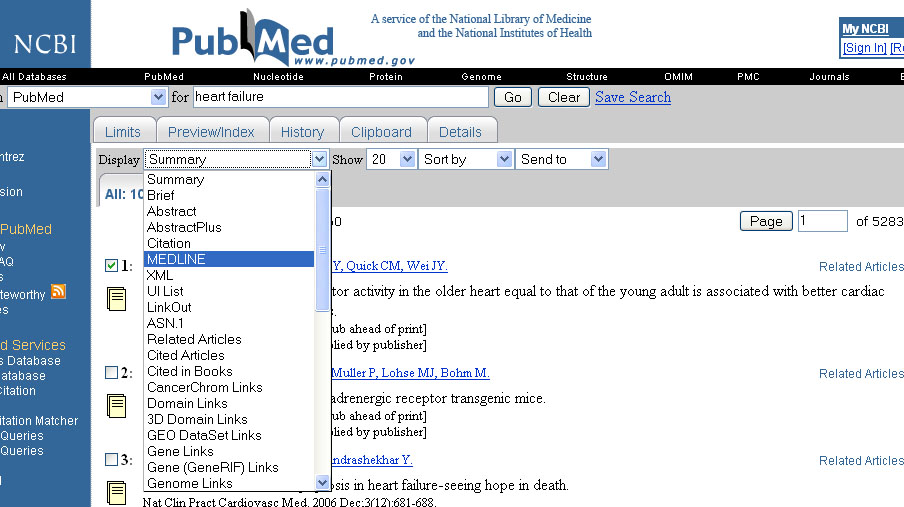This screenshot has width=904, height=507.
Task: Open the Save Search link
Action: (632, 97)
